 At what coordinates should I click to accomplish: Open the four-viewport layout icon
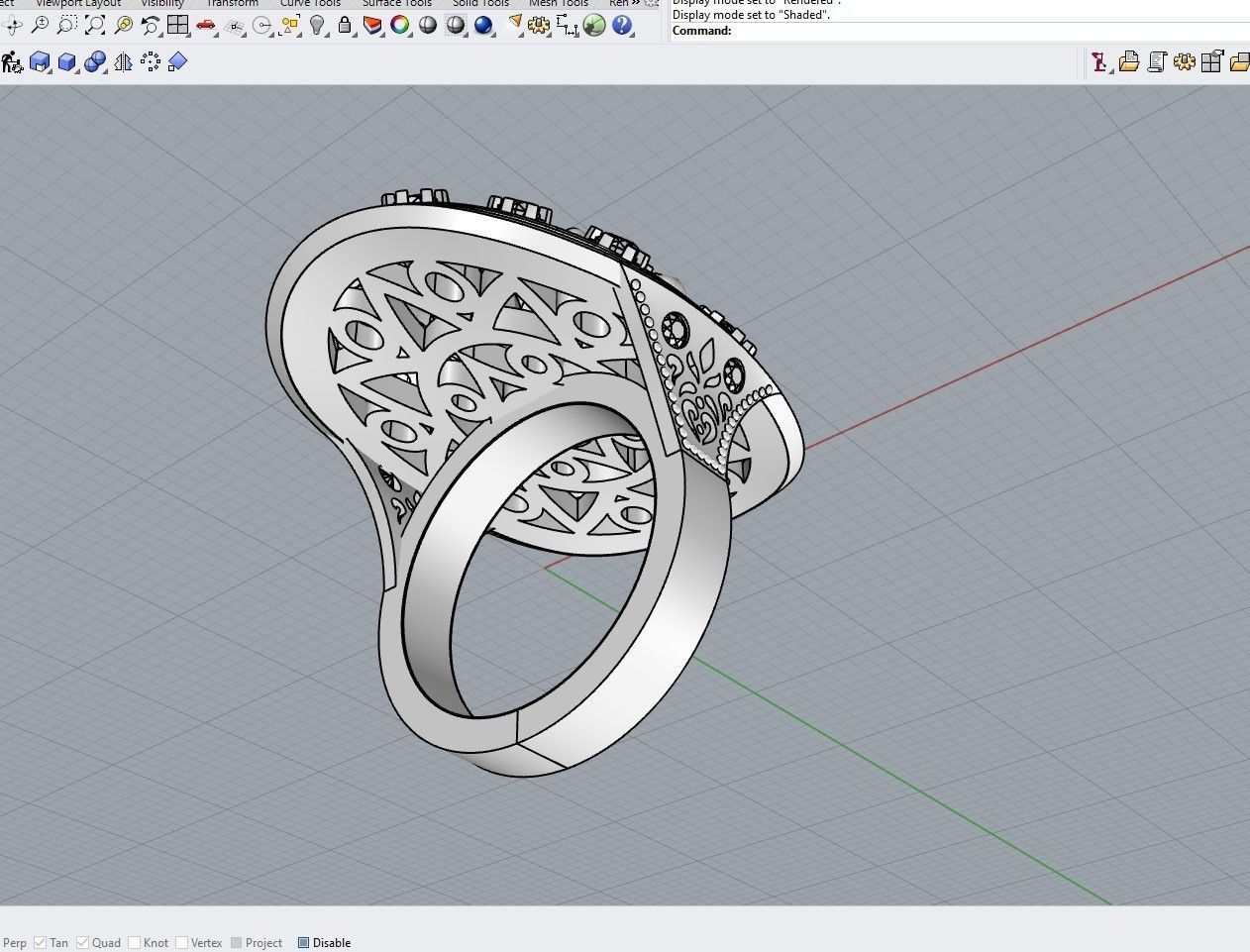click(178, 25)
